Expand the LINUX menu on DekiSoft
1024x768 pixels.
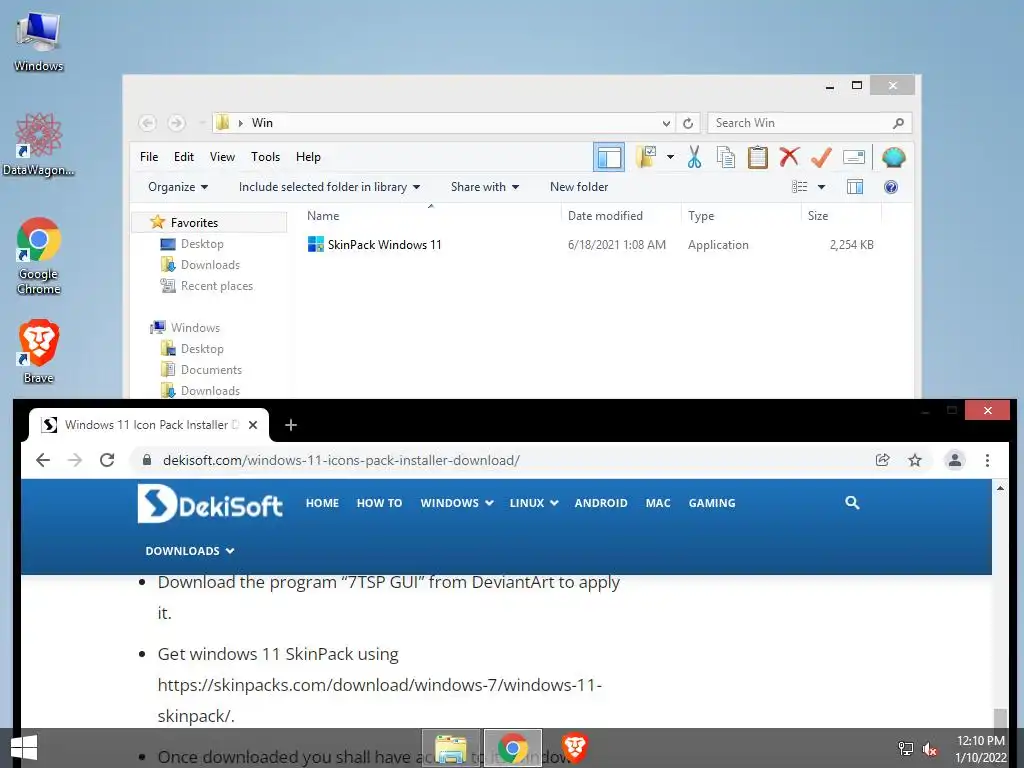(534, 503)
